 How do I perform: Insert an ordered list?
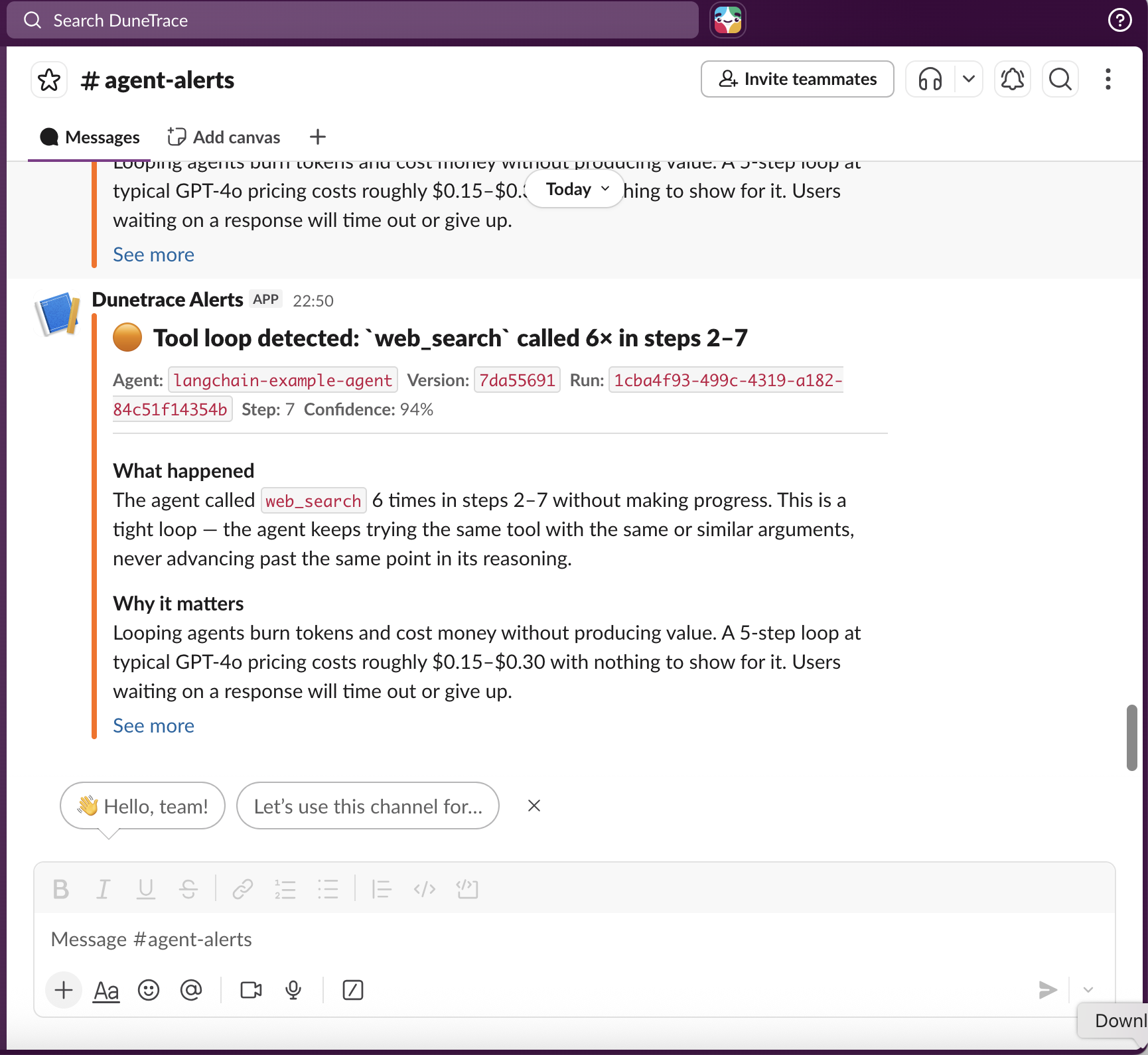pyautogui.click(x=285, y=889)
